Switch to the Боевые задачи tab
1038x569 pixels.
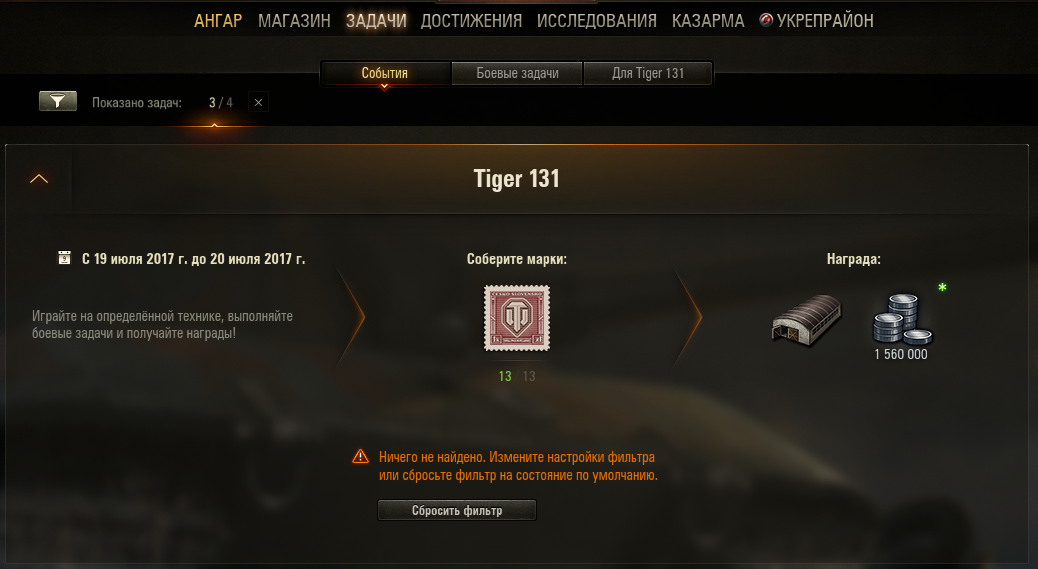click(517, 73)
